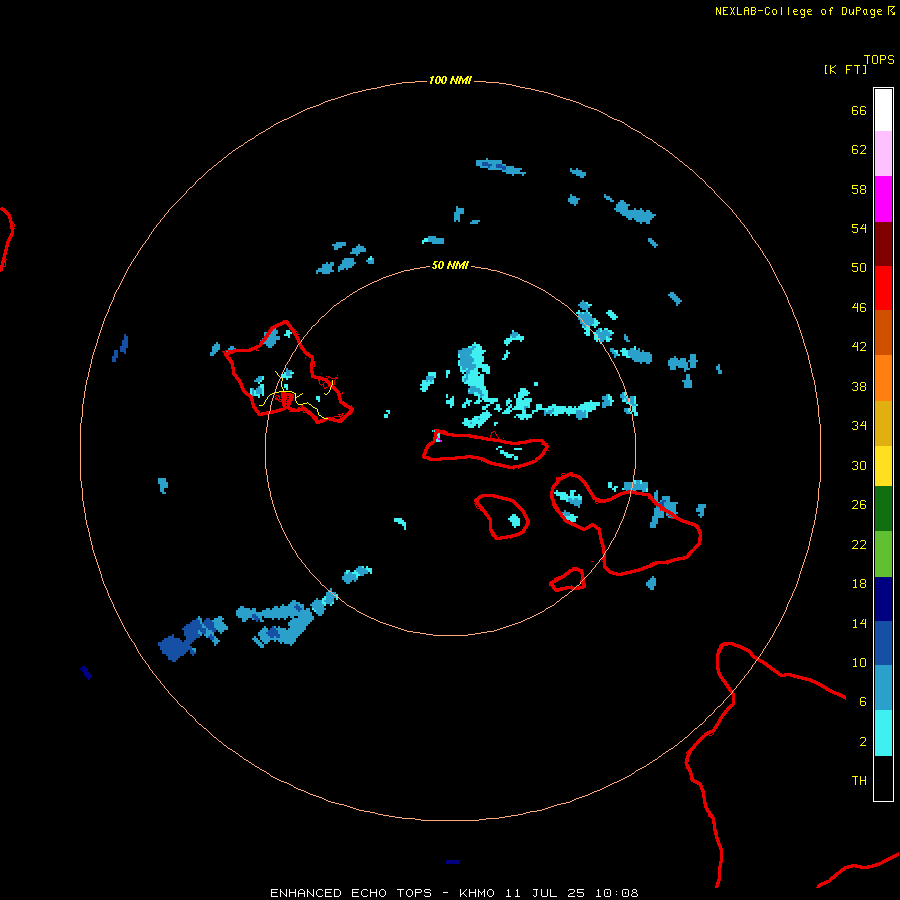Click the 30 value on the legend
Viewport: 900px width, 900px height.
point(859,465)
